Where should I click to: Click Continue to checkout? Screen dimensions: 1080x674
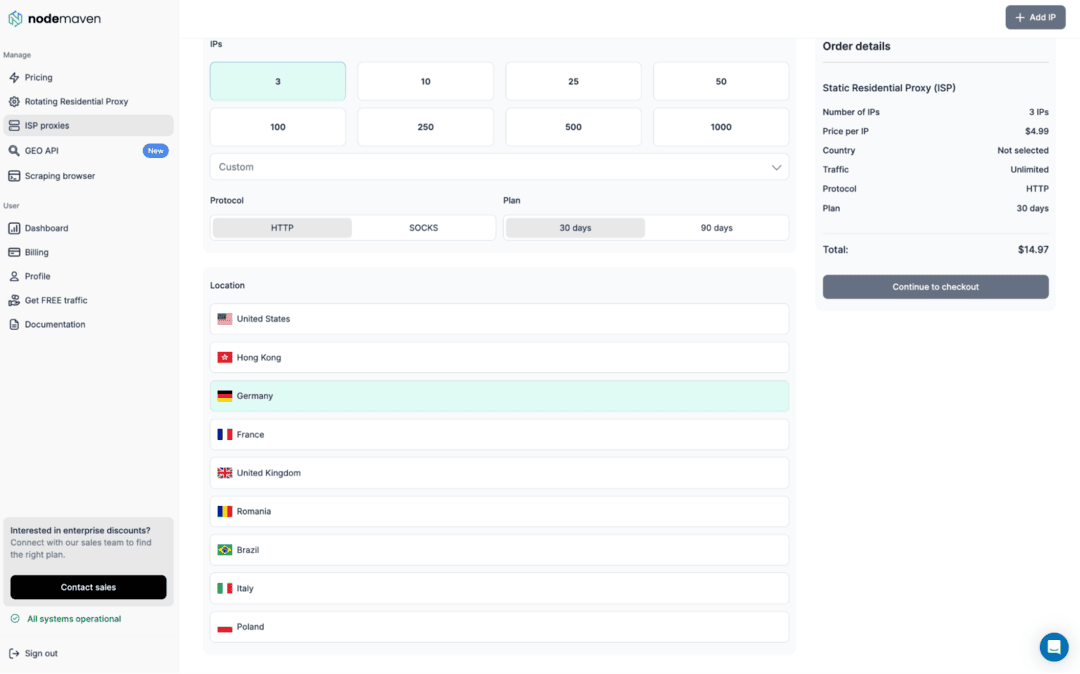point(935,287)
